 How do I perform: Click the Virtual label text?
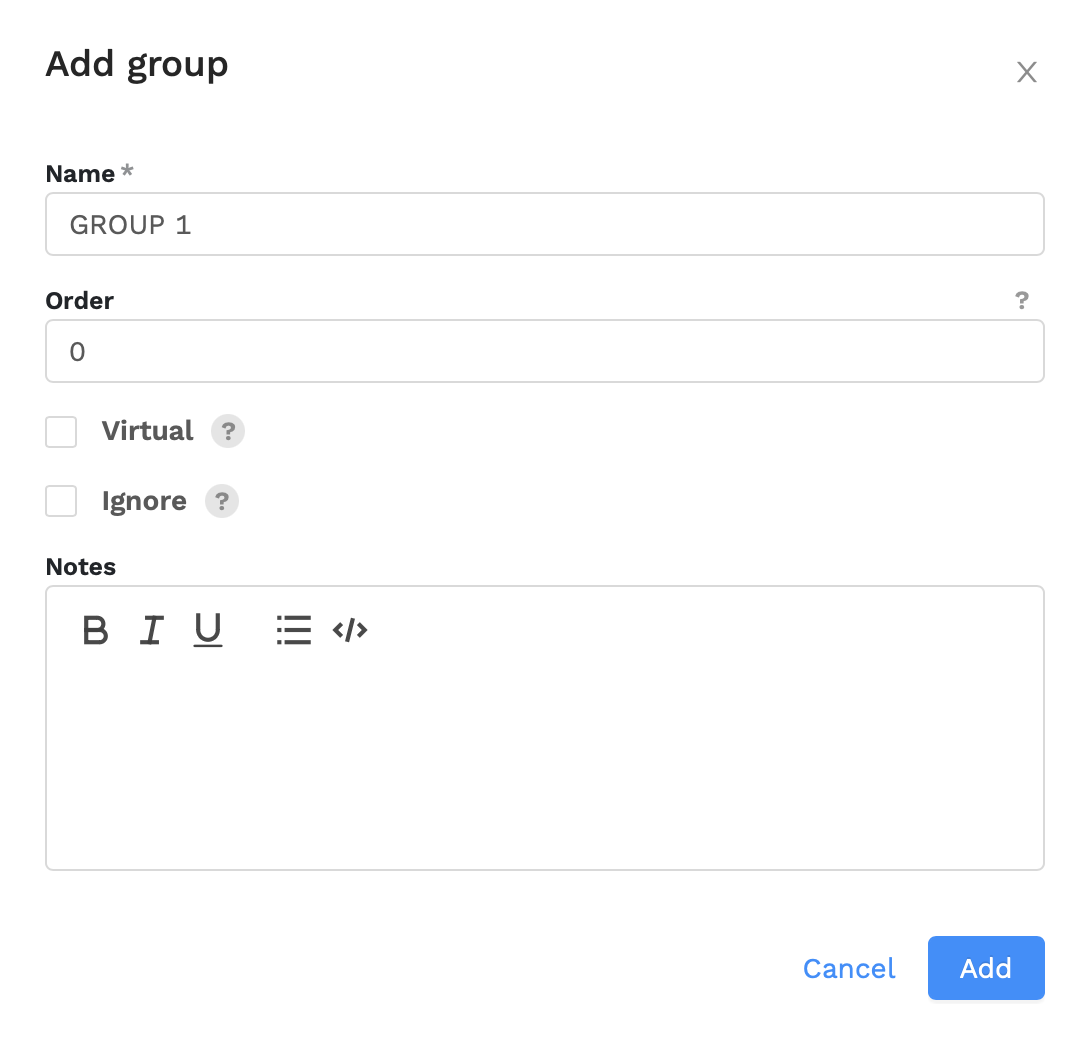point(147,431)
